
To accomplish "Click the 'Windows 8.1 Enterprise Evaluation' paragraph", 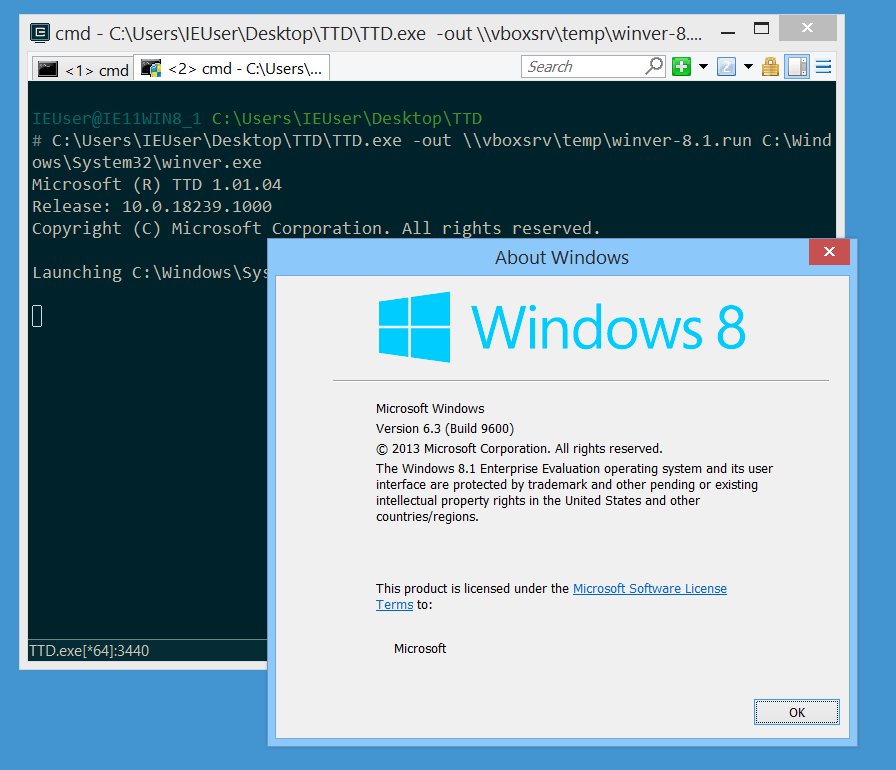I will coord(574,492).
